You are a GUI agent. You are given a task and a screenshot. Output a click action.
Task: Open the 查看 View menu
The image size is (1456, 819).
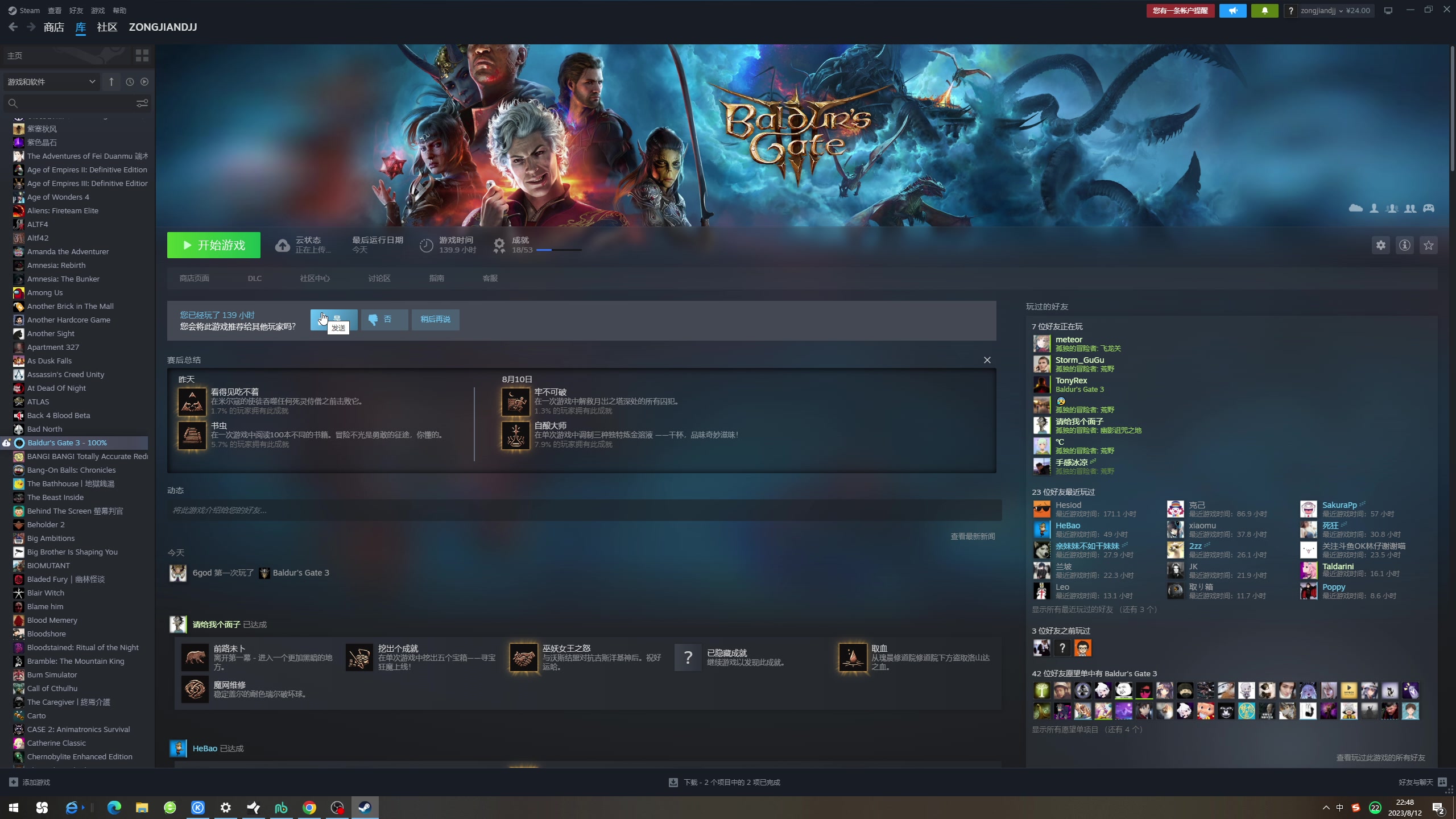pos(55,10)
